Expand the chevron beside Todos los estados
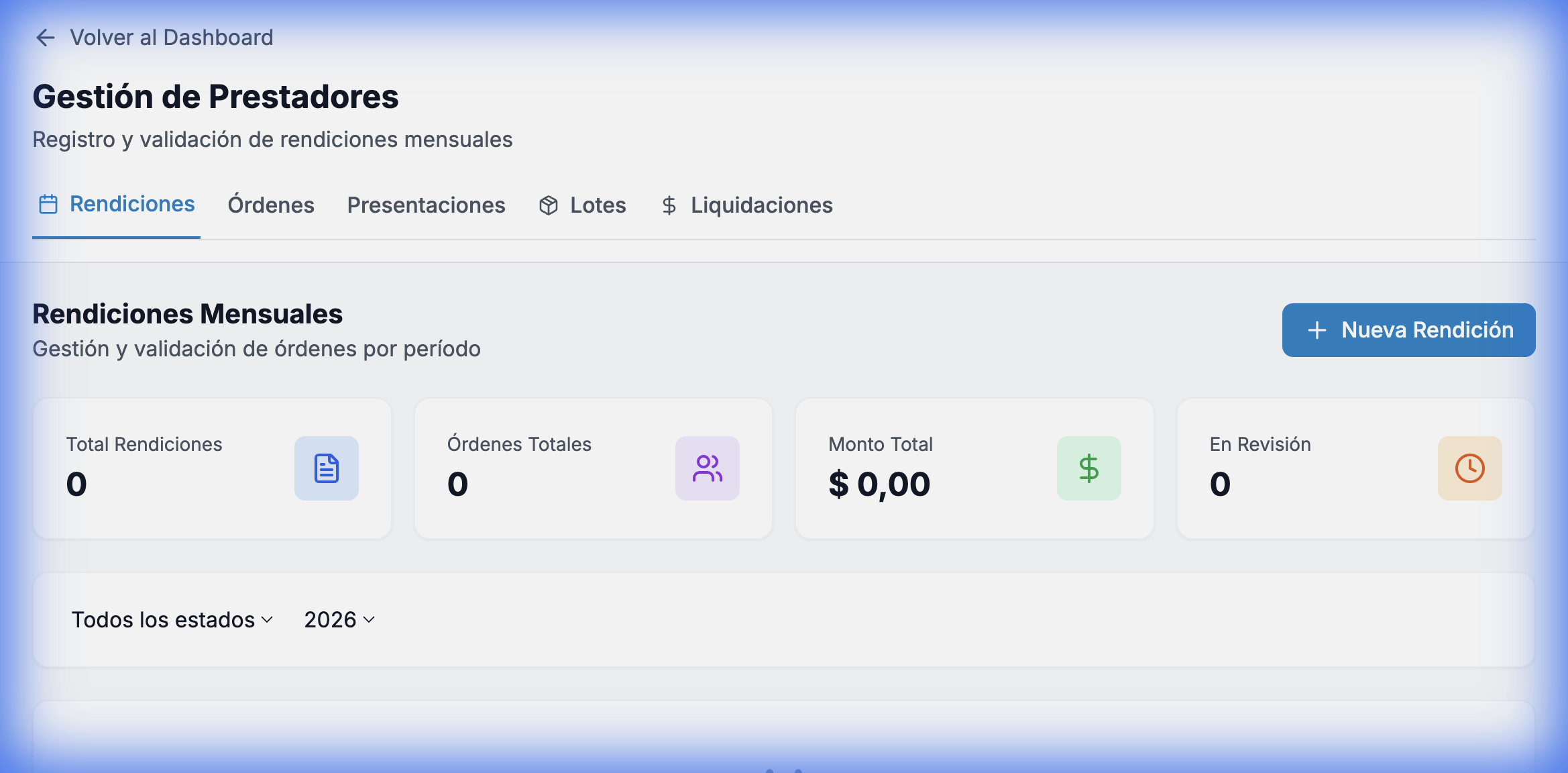The height and width of the screenshot is (773, 1568). pos(267,620)
